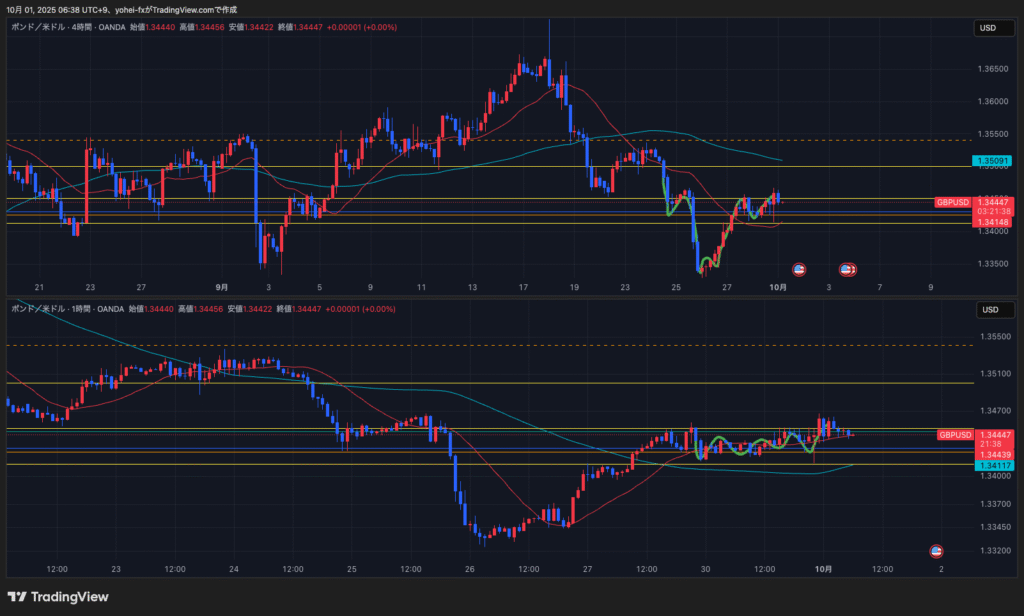Click the red 1.34439 price label on the 1-hour chart
The image size is (1024, 616).
[x=992, y=454]
